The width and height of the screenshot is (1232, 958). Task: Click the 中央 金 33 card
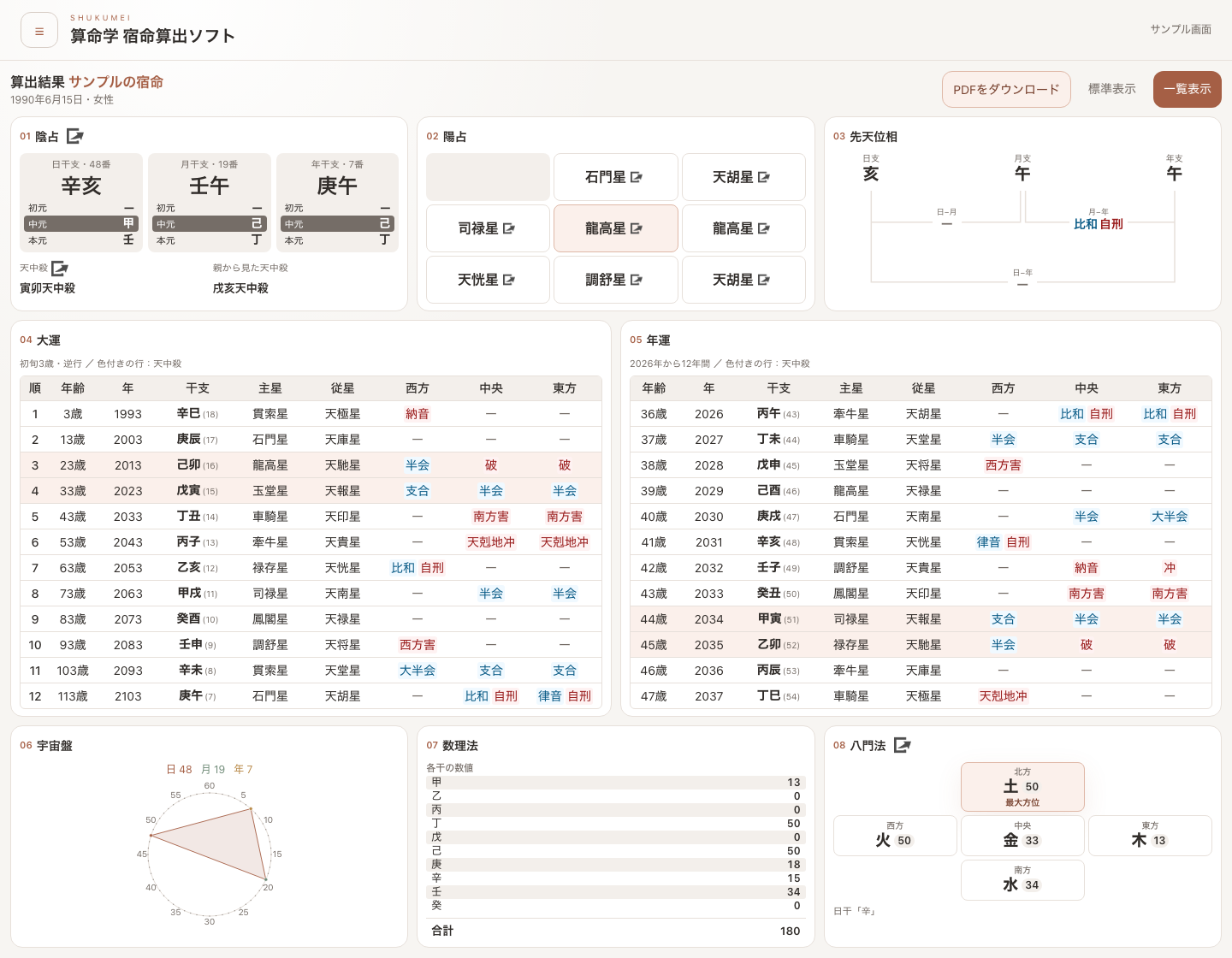pyautogui.click(x=1022, y=836)
